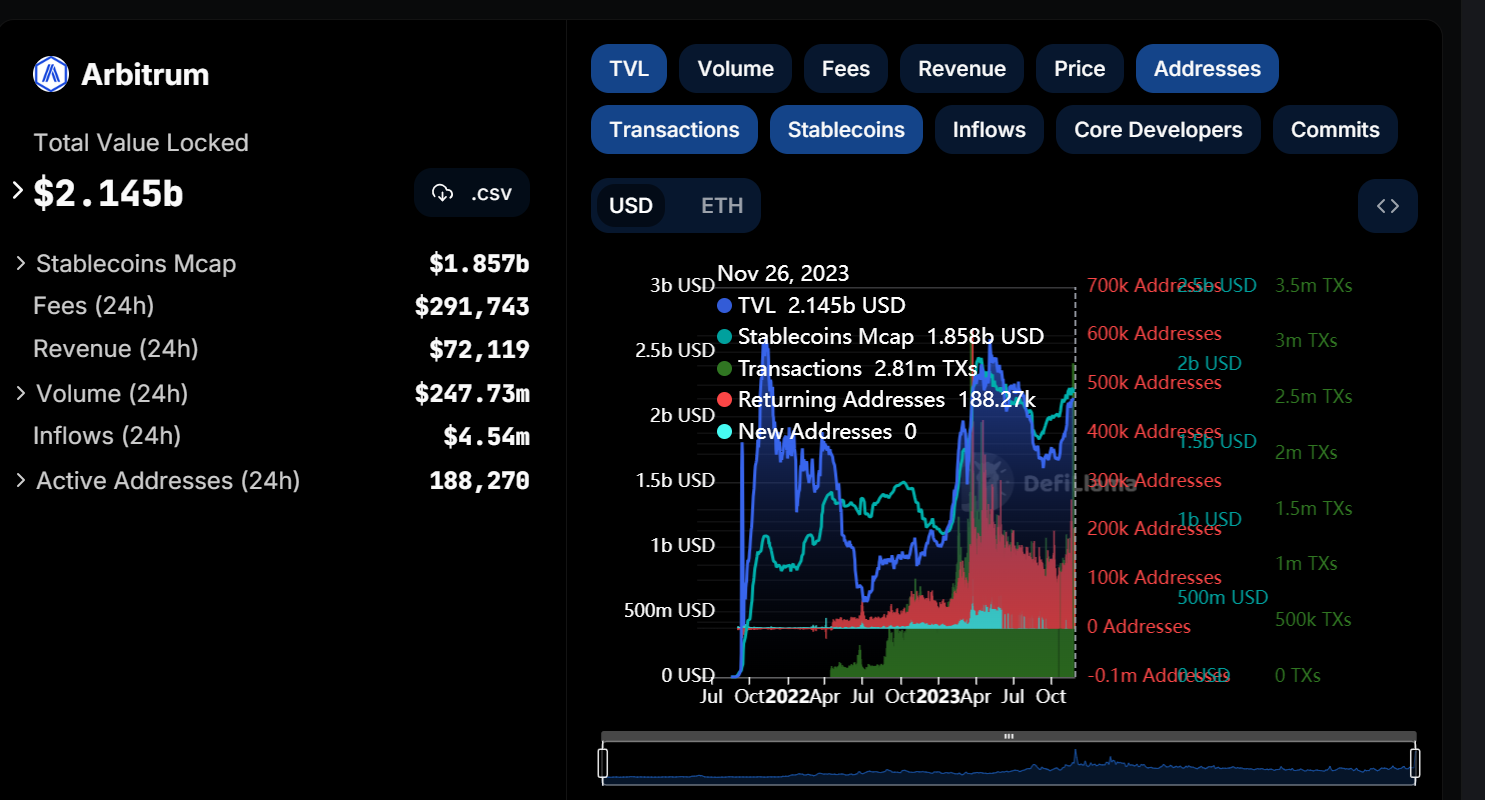Click the 188,270 active addresses value
The width and height of the screenshot is (1485, 800).
479,480
